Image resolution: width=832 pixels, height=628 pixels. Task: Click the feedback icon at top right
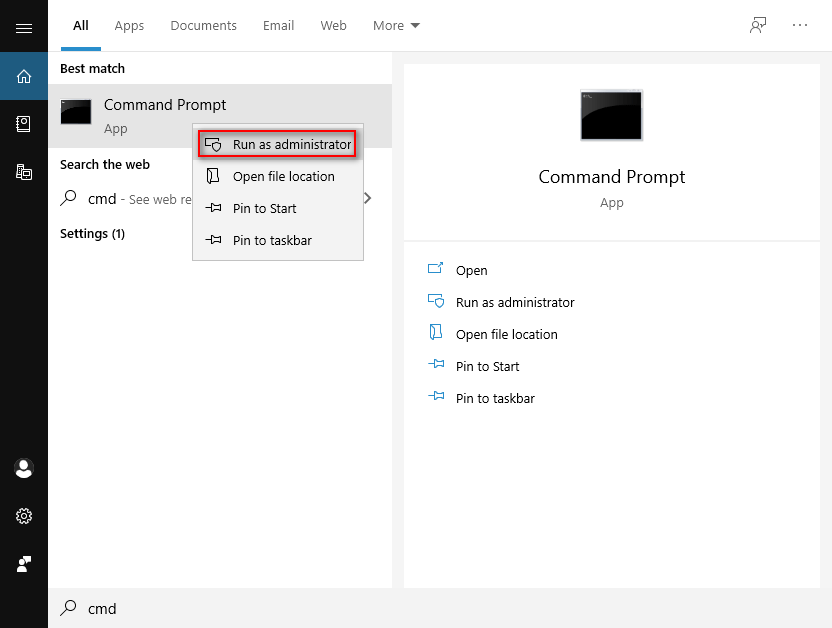pos(757,25)
